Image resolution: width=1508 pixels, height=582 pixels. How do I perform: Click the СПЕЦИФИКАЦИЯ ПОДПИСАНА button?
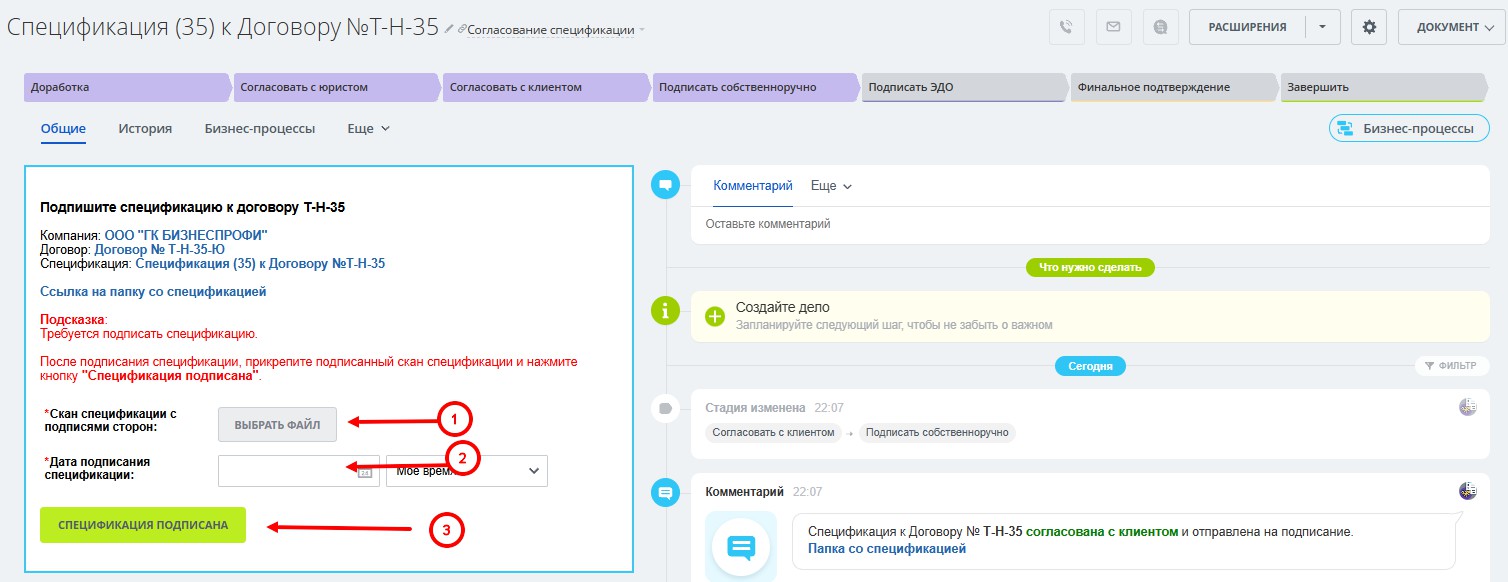click(x=143, y=525)
